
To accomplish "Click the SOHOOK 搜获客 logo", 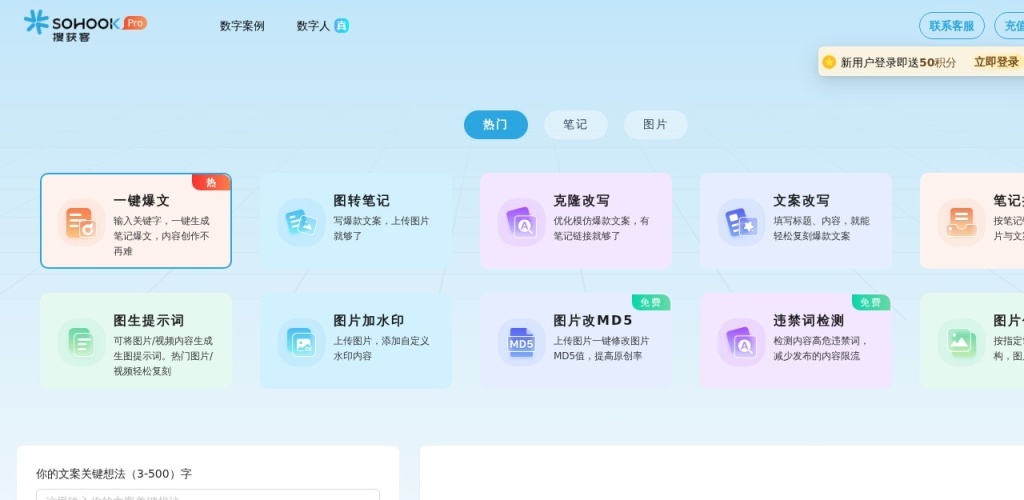I will 84,24.
